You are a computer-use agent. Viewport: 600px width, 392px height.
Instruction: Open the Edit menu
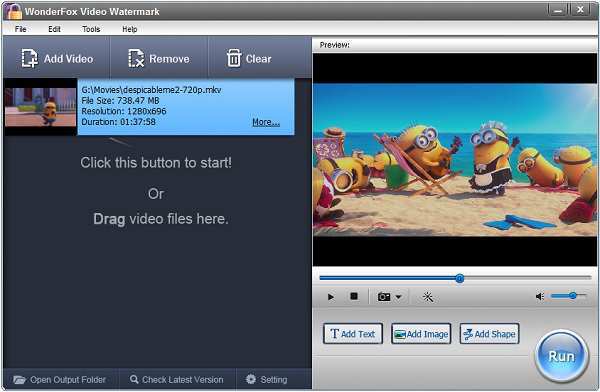click(54, 29)
